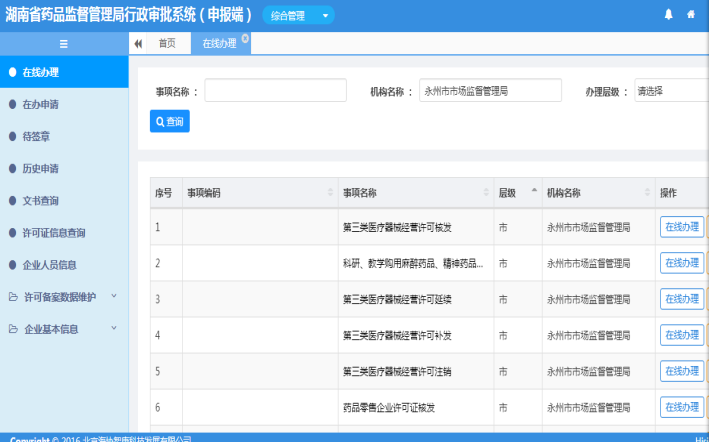Click the tab scroll-left double arrow
The image size is (709, 442).
pyautogui.click(x=137, y=43)
